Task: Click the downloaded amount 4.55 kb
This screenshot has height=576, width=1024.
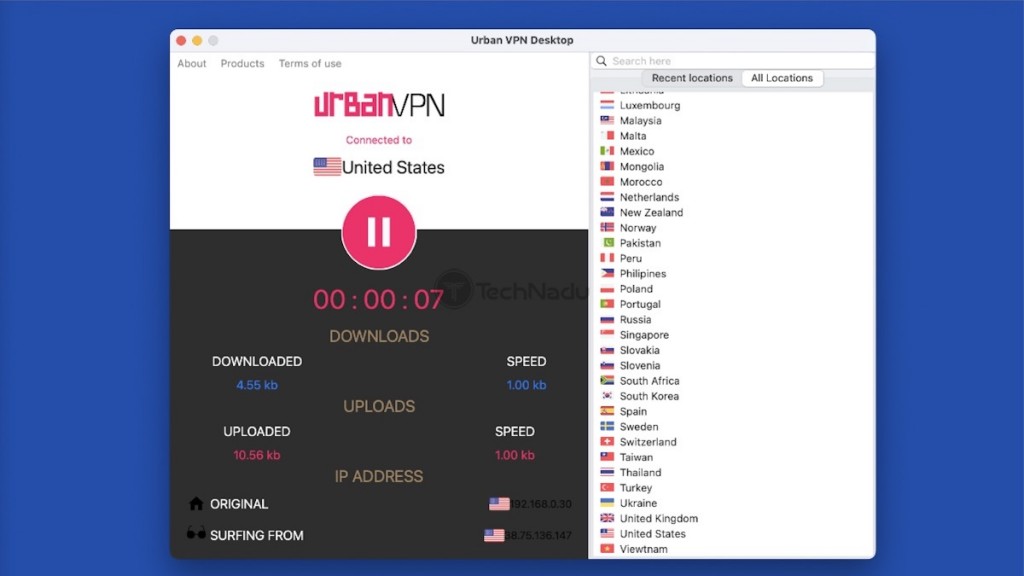Action: coord(257,385)
